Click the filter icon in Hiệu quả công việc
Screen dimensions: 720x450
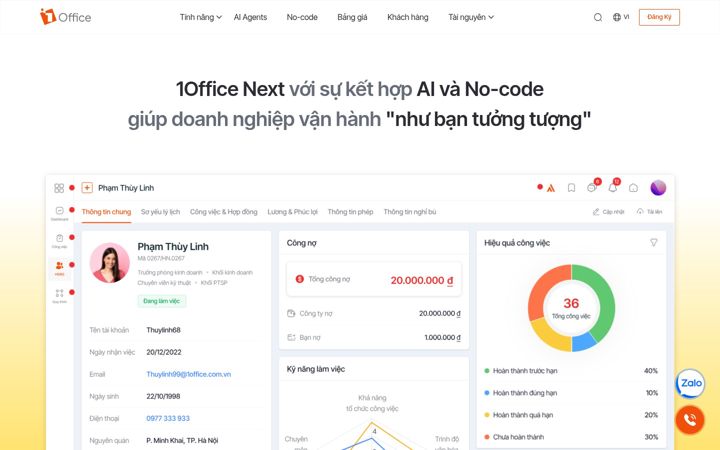coord(653,242)
